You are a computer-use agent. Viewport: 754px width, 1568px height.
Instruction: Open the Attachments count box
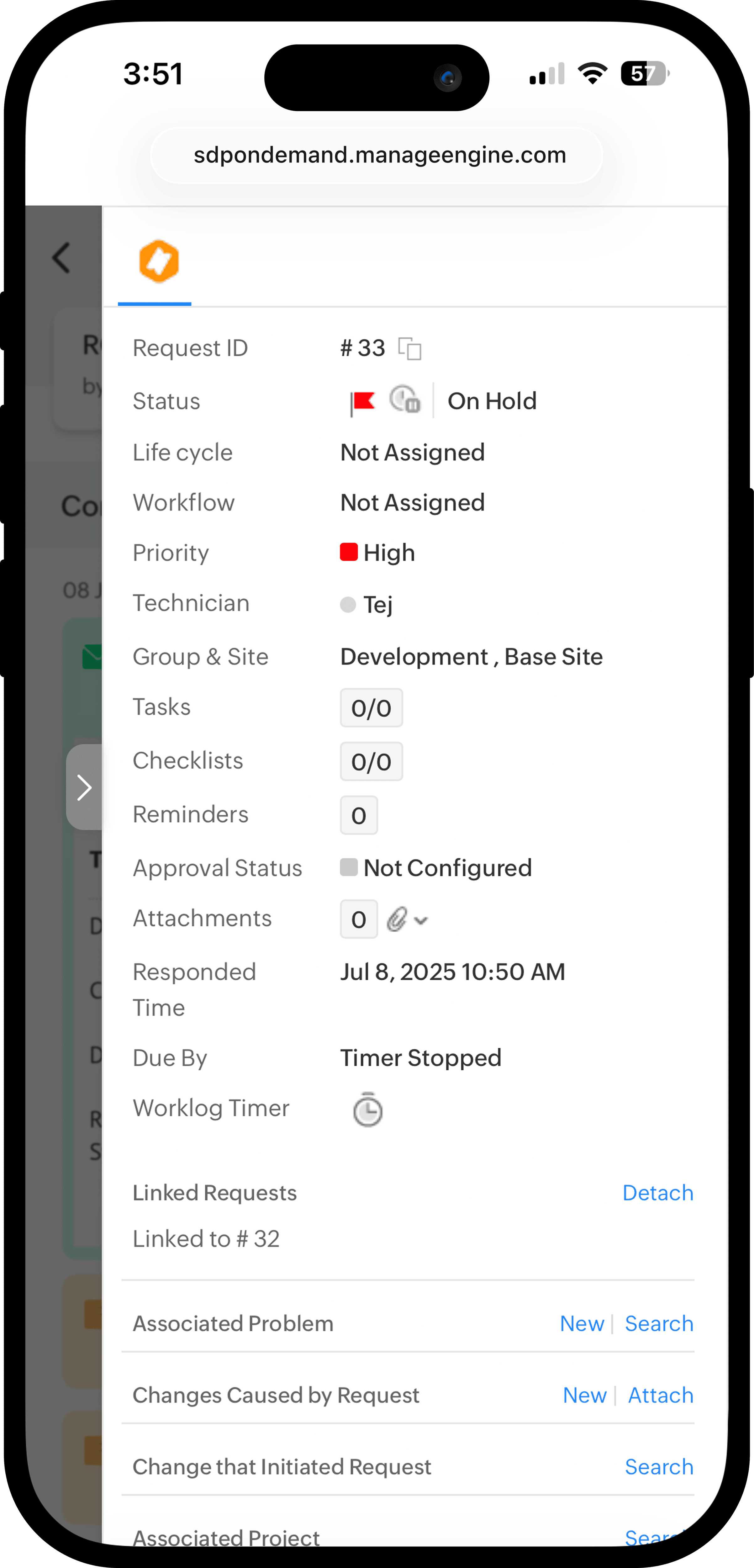(x=358, y=919)
